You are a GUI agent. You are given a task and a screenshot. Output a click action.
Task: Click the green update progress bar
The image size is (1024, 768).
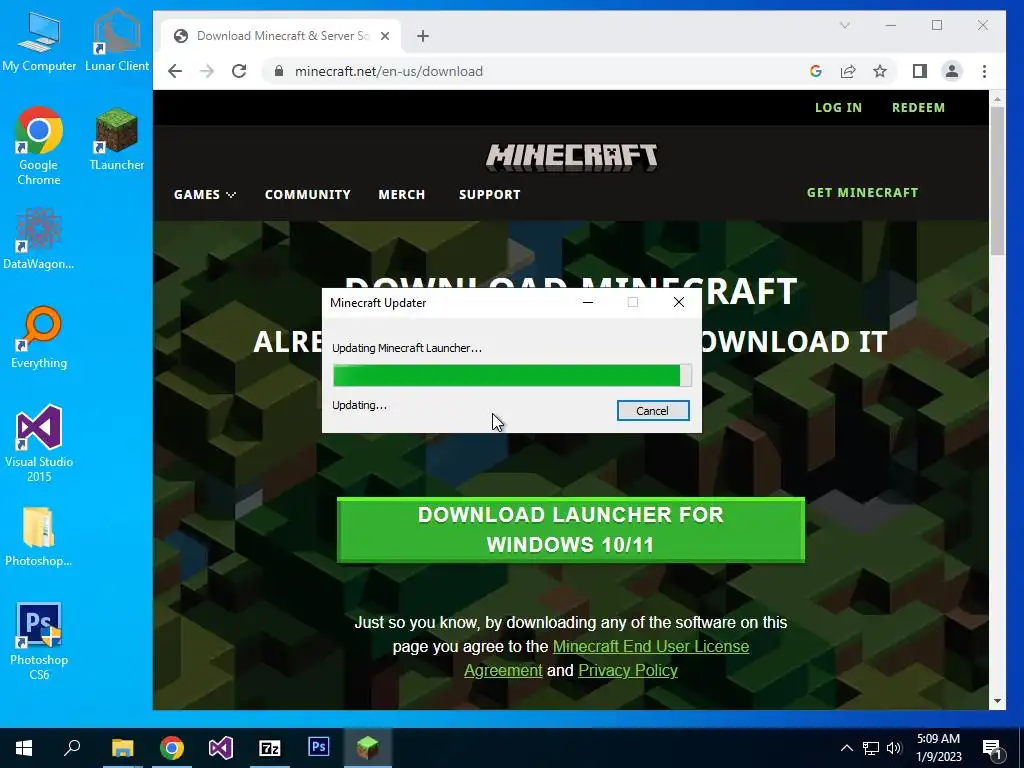pos(512,376)
